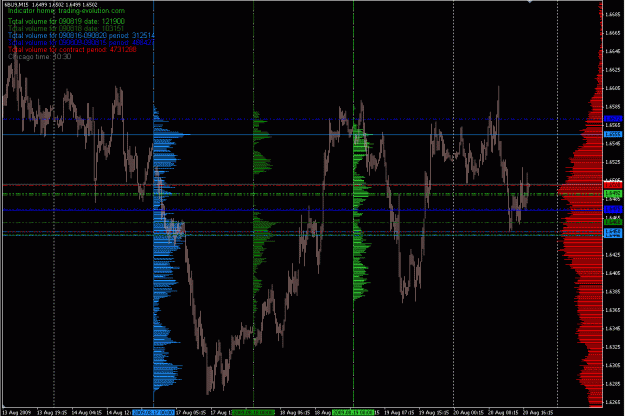Click the 1.6305 price axis value

pyautogui.click(x=613, y=365)
